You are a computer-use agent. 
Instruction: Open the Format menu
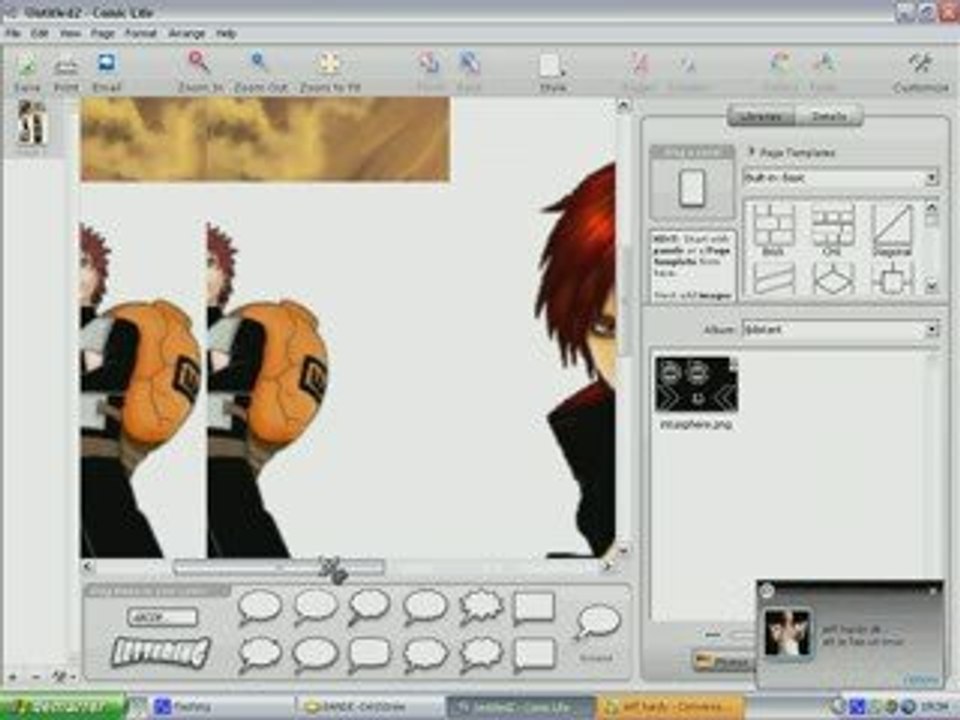[x=141, y=33]
